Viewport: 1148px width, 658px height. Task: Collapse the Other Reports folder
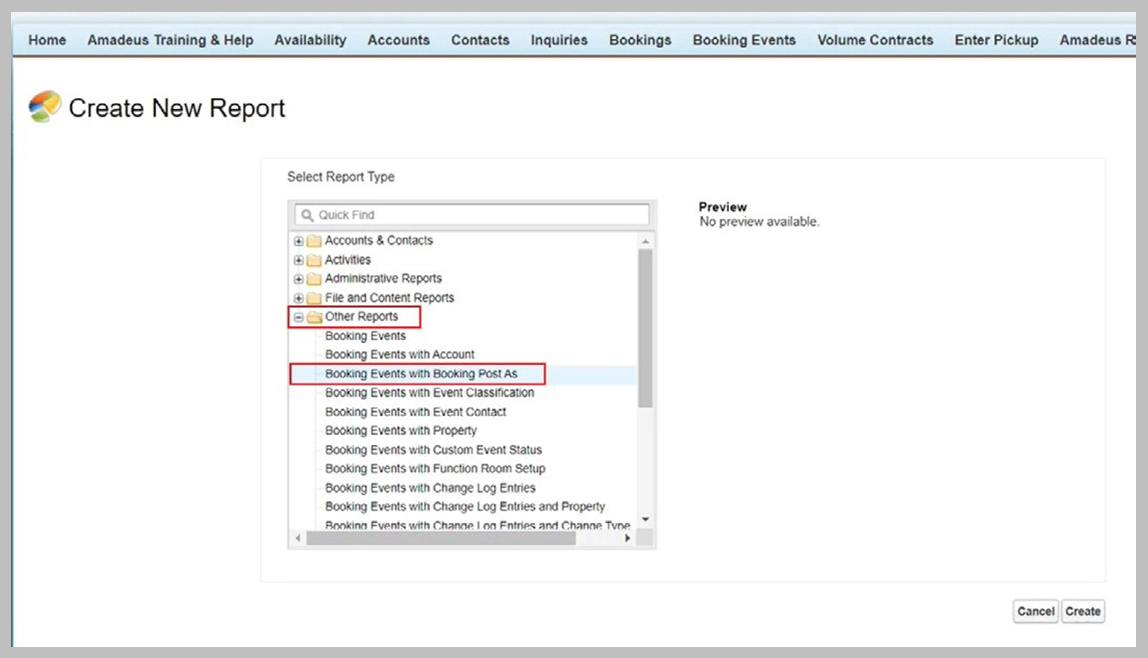[x=299, y=317]
